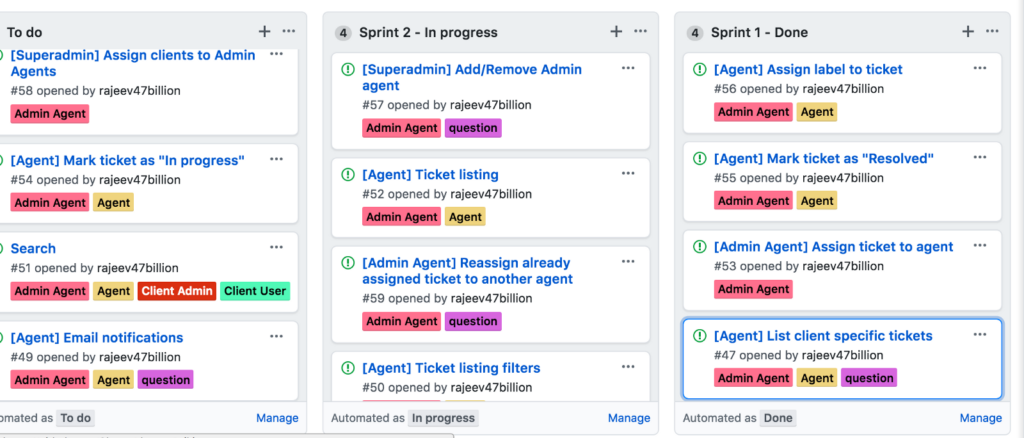Manage automation for the To do column
Image resolution: width=1024 pixels, height=438 pixels.
pos(278,418)
